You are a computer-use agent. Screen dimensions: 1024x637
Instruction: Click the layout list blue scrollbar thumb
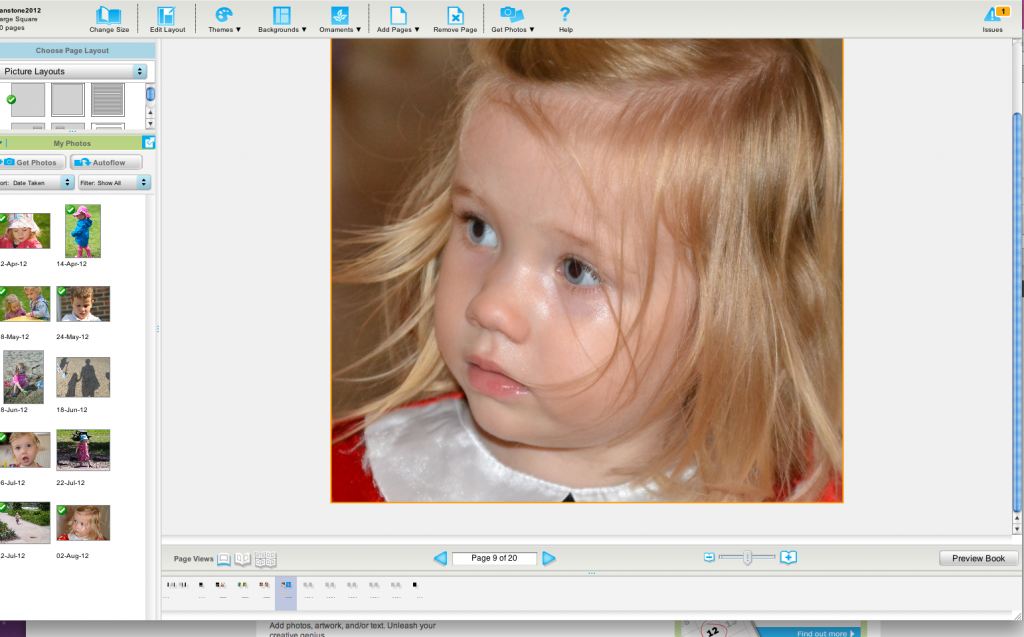click(x=150, y=94)
